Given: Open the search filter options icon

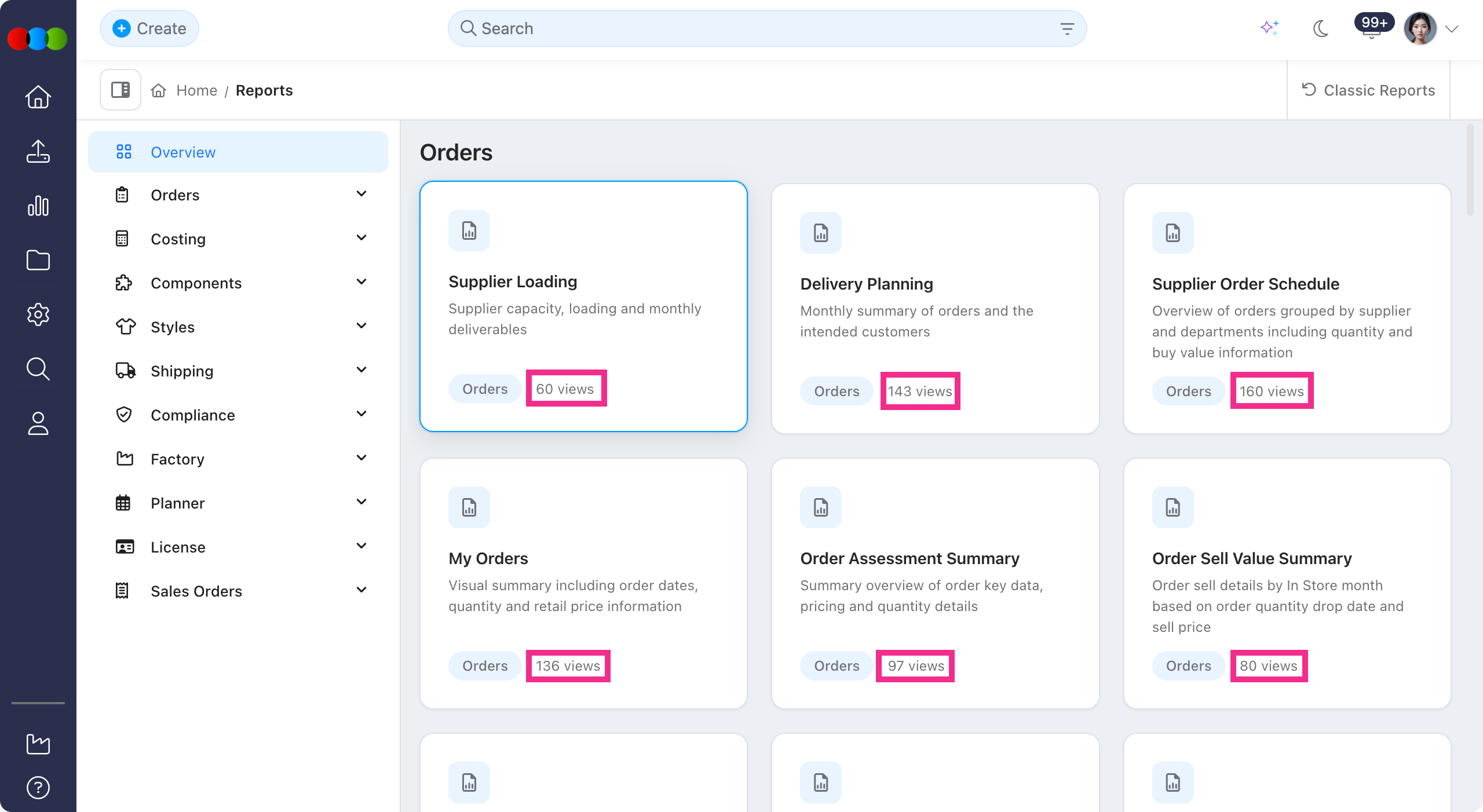Looking at the screenshot, I should [x=1067, y=28].
